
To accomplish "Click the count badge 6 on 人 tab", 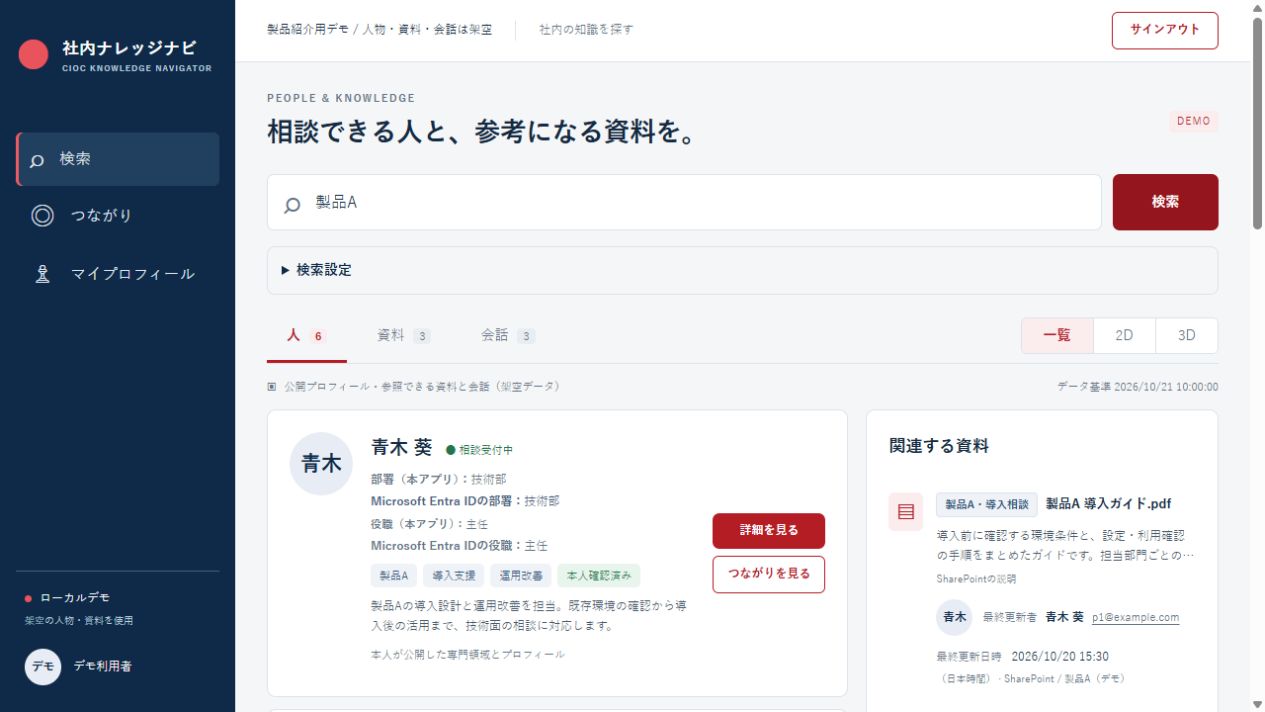I will [319, 337].
